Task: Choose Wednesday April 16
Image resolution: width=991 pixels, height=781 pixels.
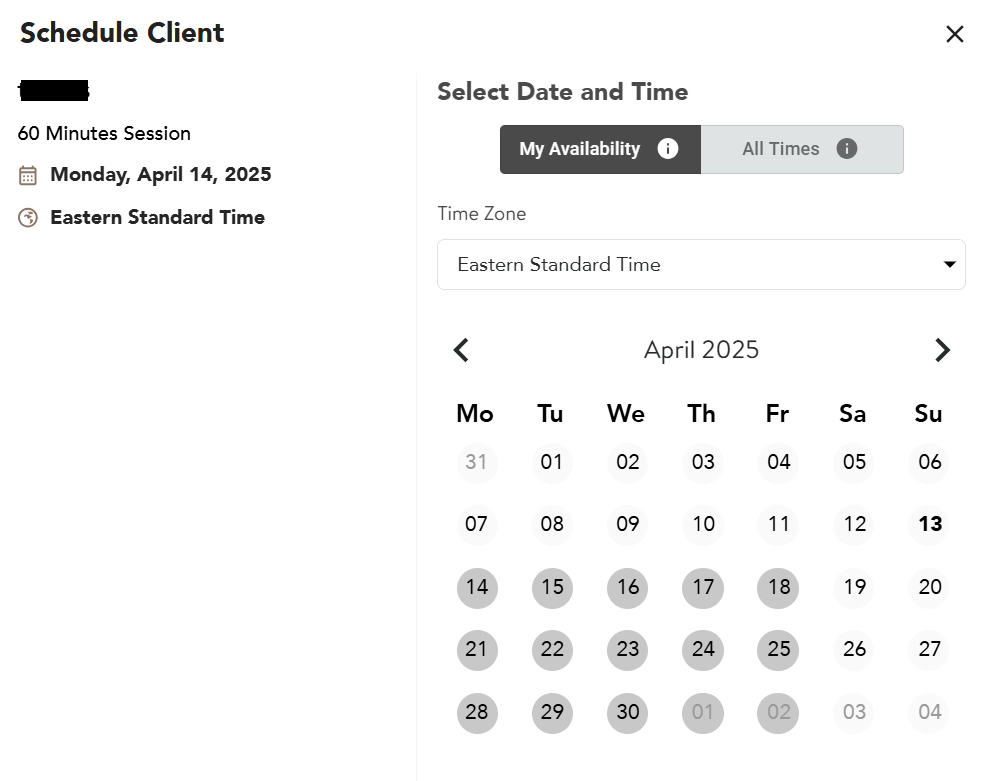Action: 627,587
